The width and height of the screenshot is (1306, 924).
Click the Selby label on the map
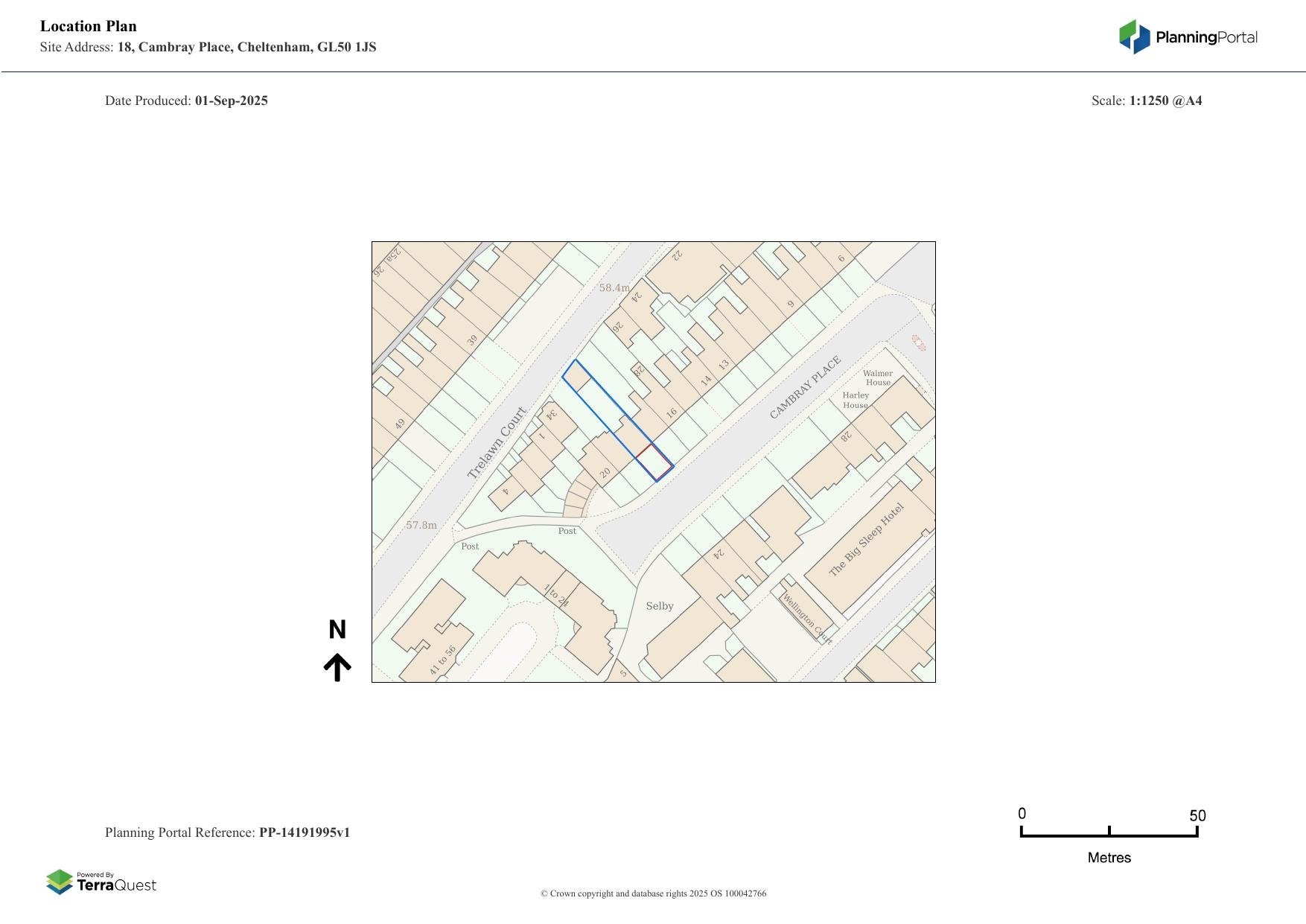[x=659, y=606]
